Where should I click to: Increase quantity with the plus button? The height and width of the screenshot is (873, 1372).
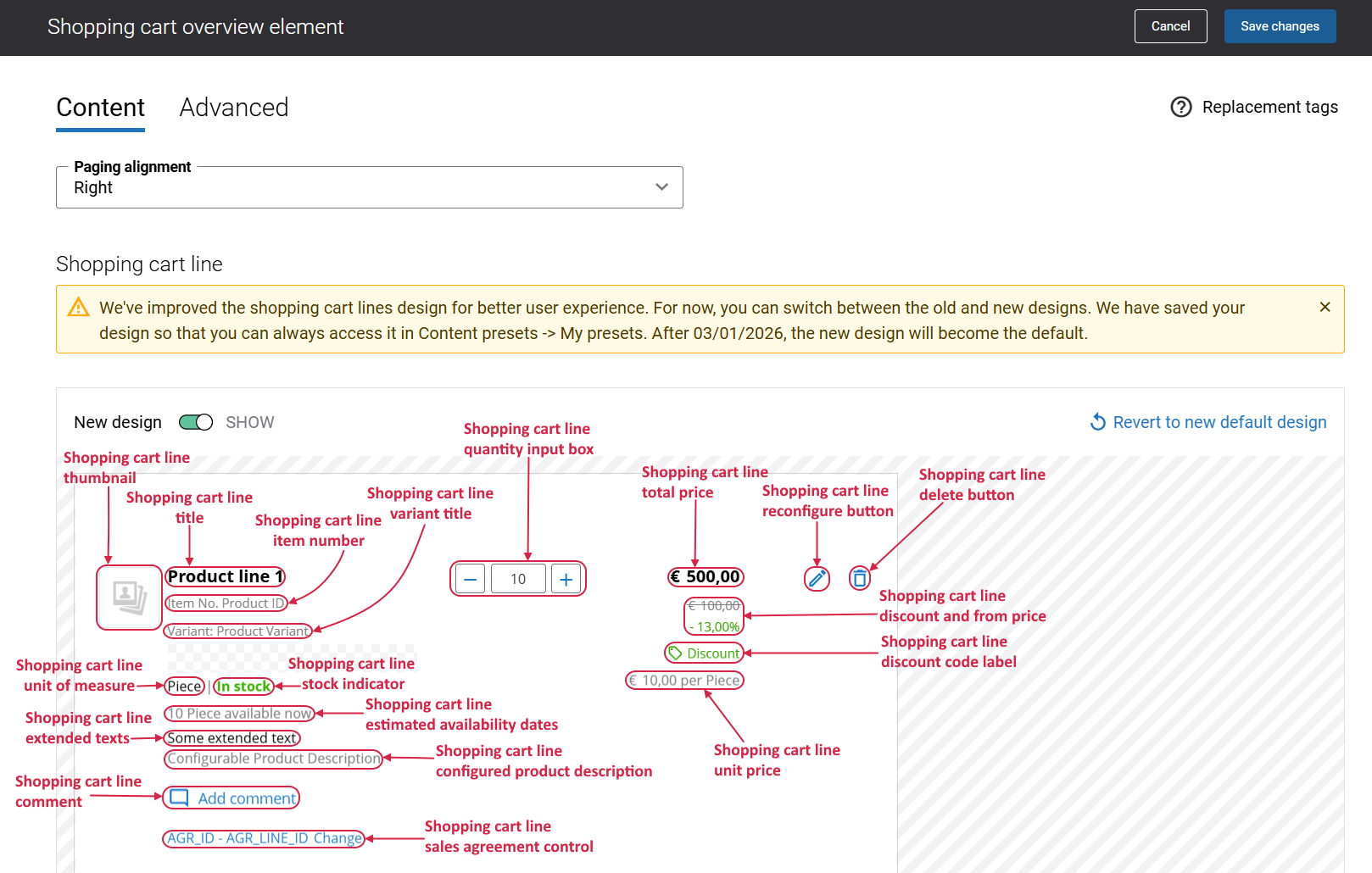[566, 580]
